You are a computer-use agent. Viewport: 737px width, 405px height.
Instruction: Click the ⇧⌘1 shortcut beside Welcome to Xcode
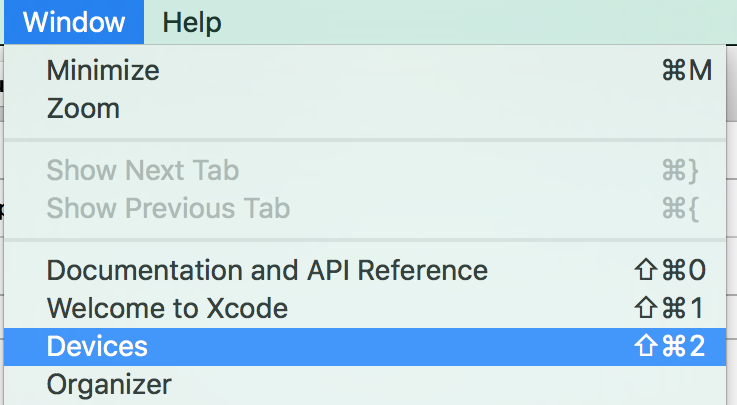click(670, 308)
